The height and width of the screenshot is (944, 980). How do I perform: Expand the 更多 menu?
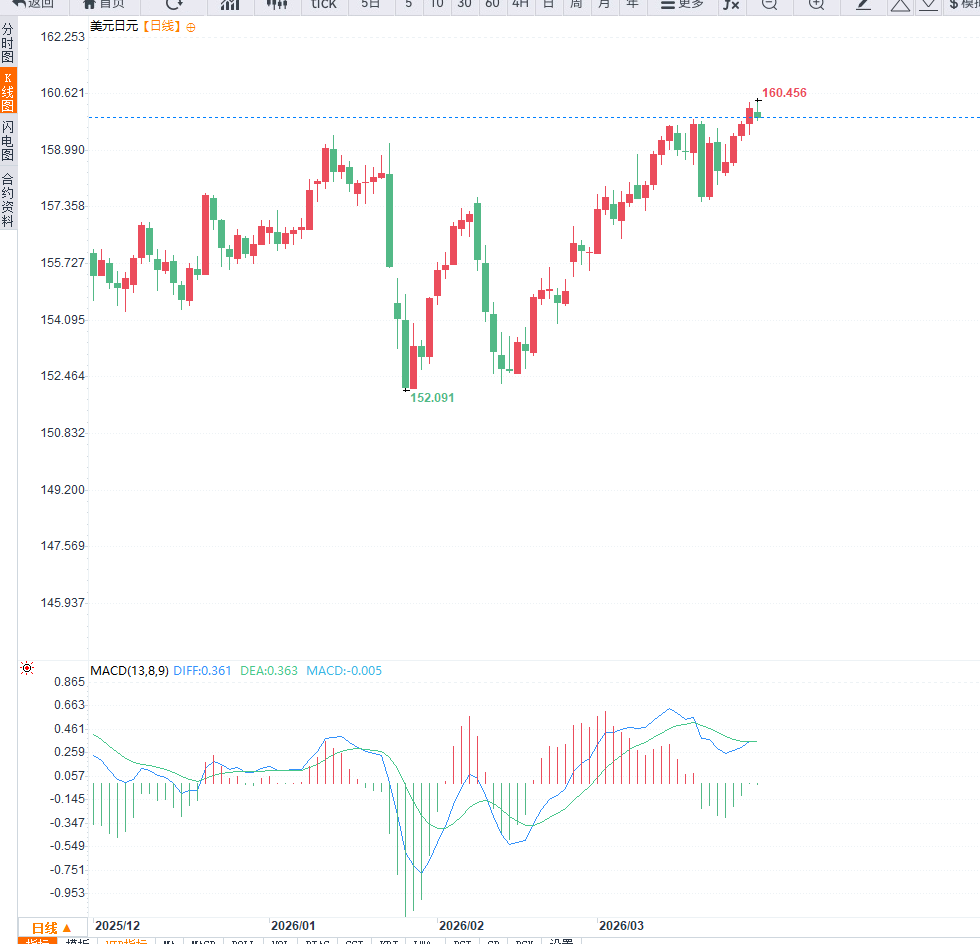(x=682, y=4)
